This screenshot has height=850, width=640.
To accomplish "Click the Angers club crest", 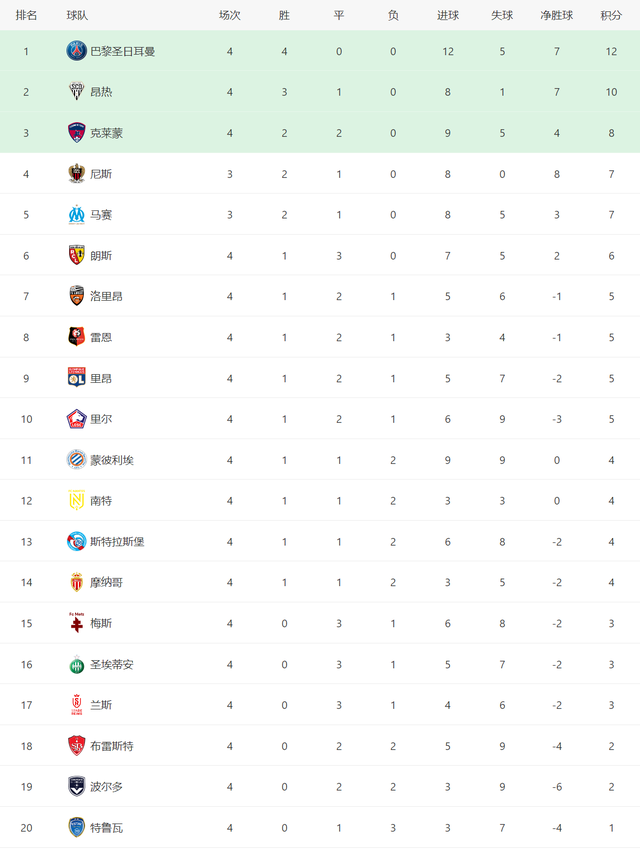I will pos(76,92).
